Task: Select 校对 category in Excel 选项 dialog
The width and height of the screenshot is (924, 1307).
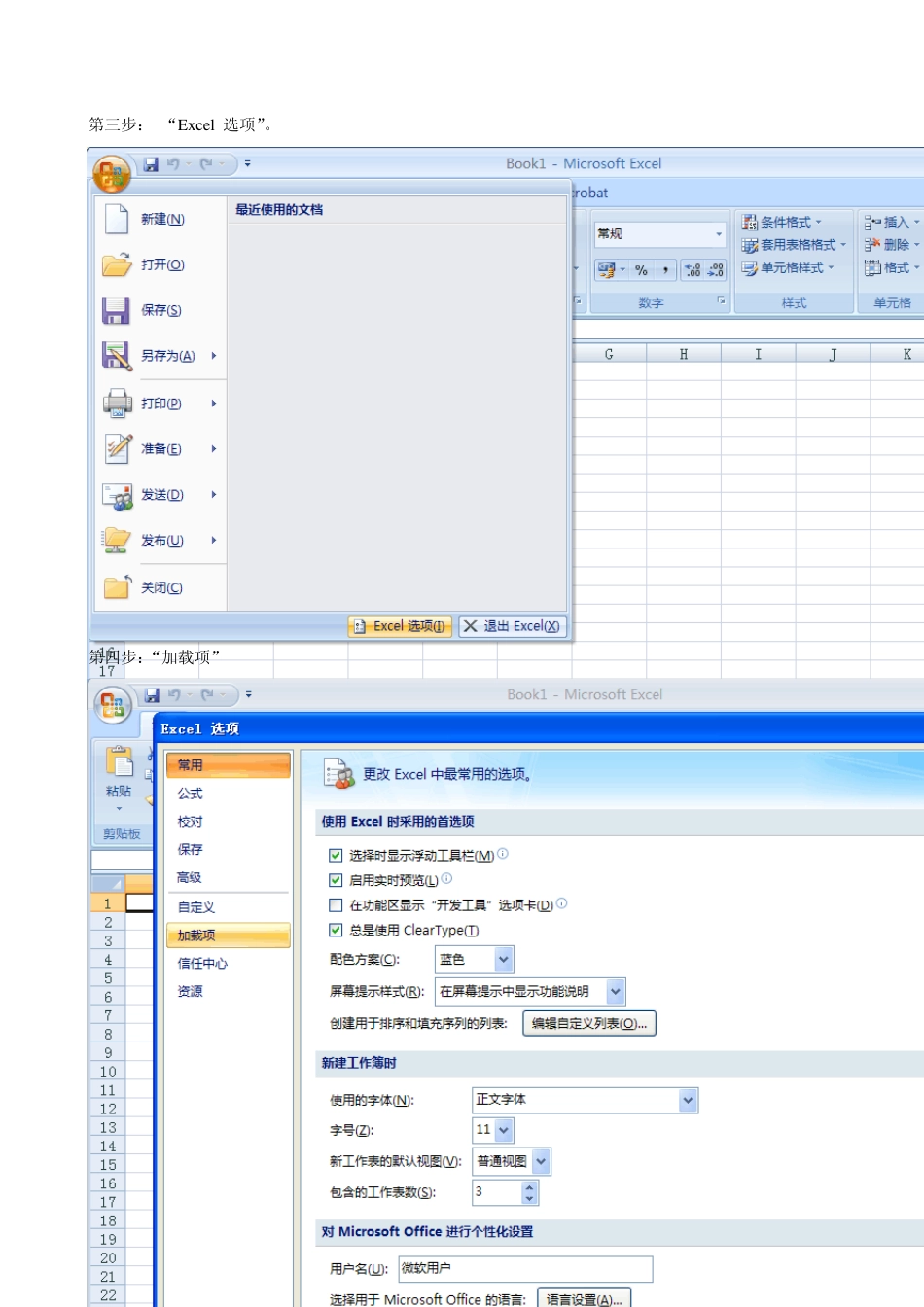Action: (228, 822)
